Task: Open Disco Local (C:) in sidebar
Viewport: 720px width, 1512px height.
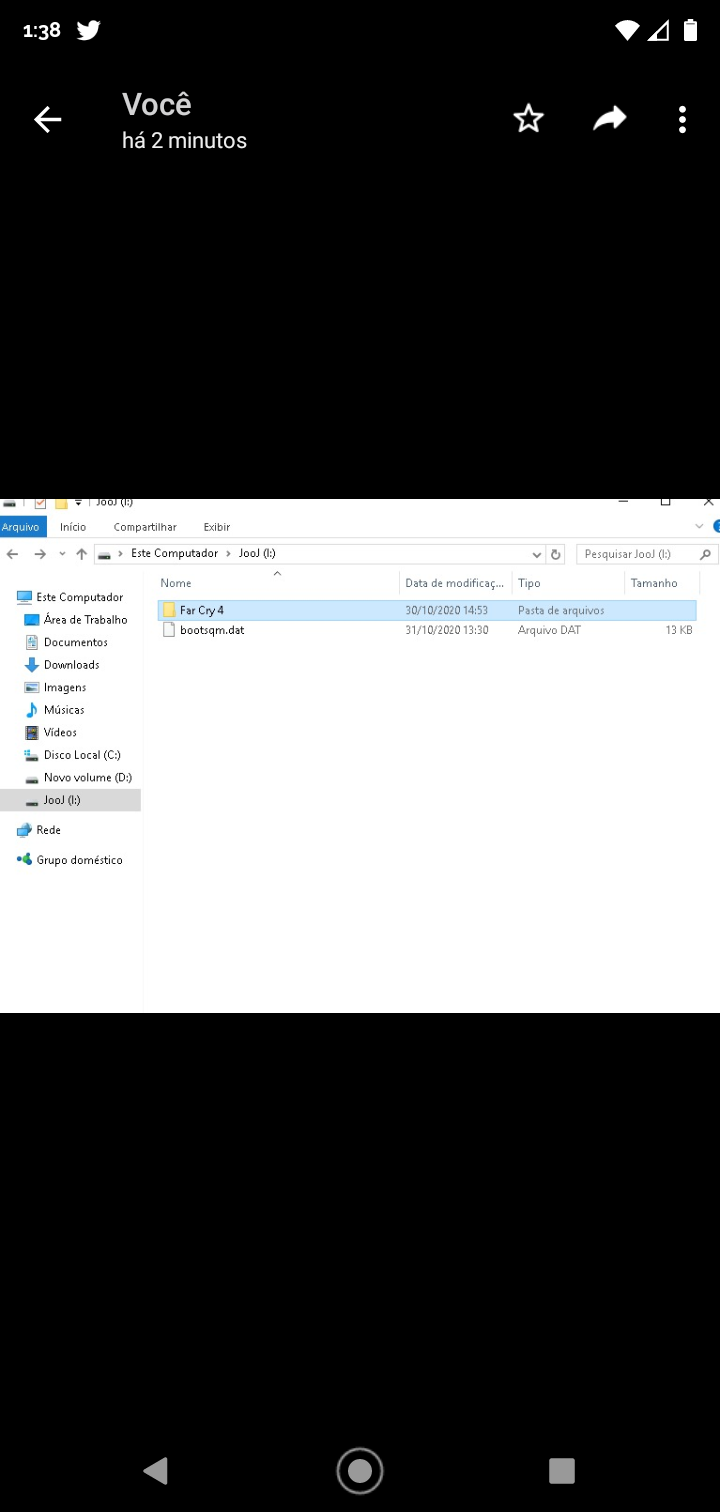Action: click(x=72, y=755)
